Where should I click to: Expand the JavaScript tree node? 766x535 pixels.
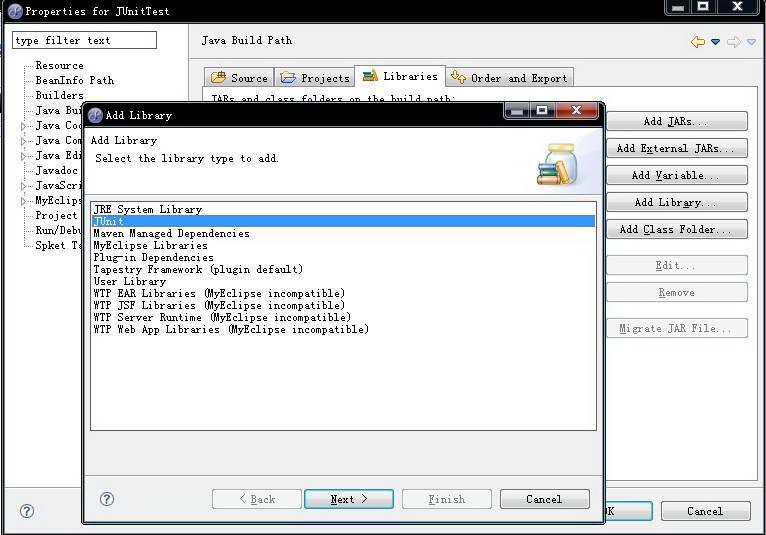[24, 186]
